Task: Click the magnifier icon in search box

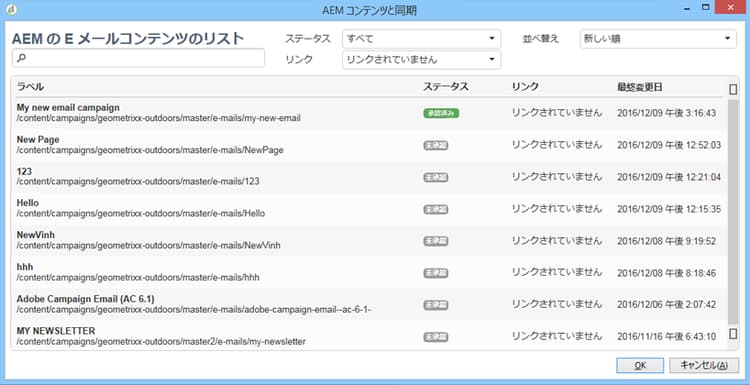Action: 21,58
